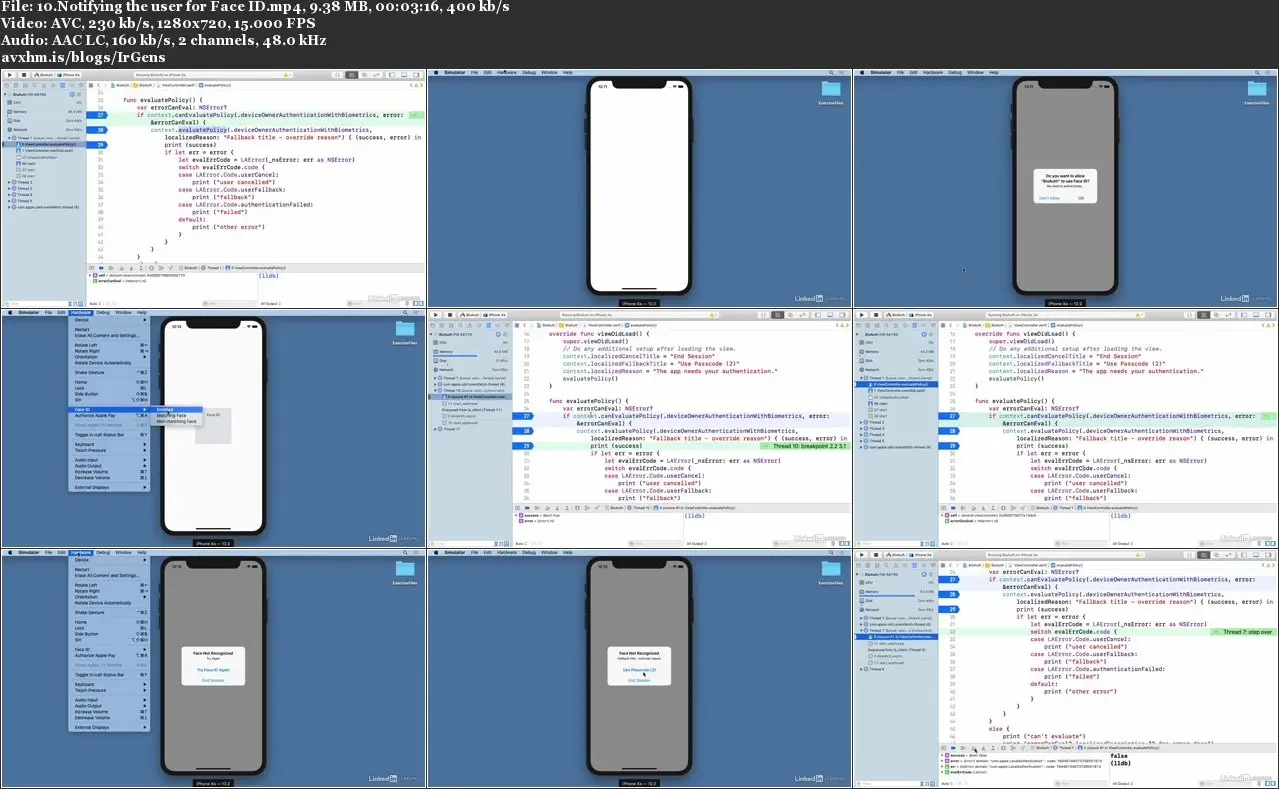This screenshot has height=789, width=1279.
Task: Select Authorize Apple Pay in Face ID submenu frame
Action: click(x=110, y=416)
